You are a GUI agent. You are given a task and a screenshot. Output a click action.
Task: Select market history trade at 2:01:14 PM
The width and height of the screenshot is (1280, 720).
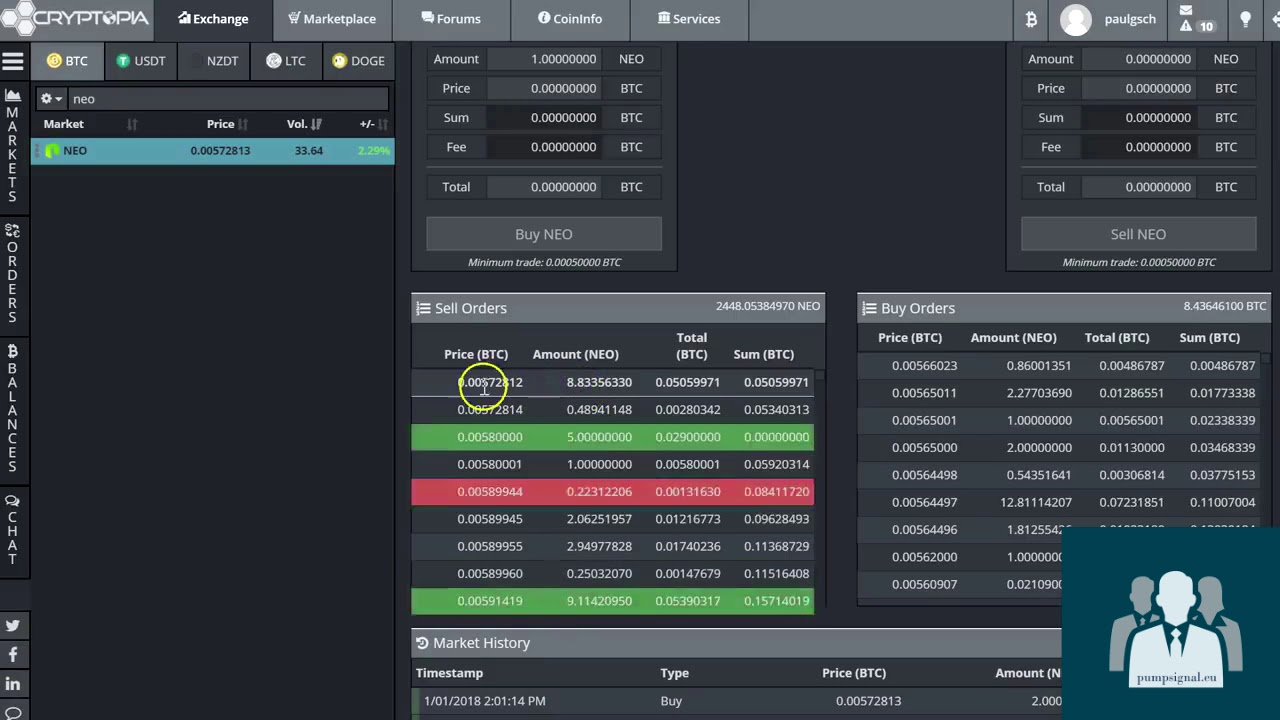[738, 701]
